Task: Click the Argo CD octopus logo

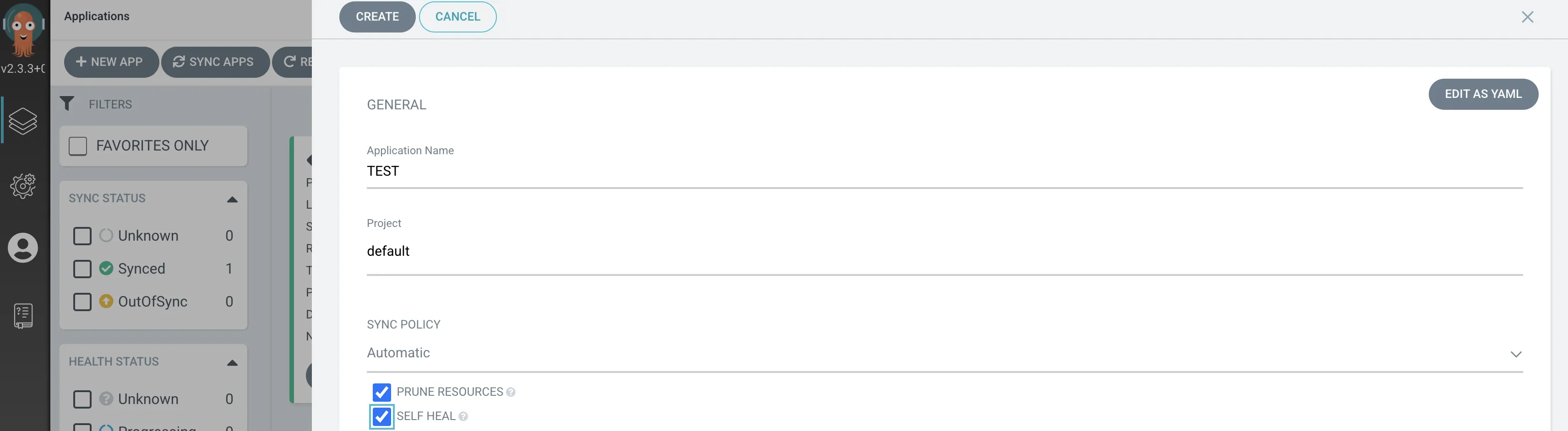Action: [23, 29]
